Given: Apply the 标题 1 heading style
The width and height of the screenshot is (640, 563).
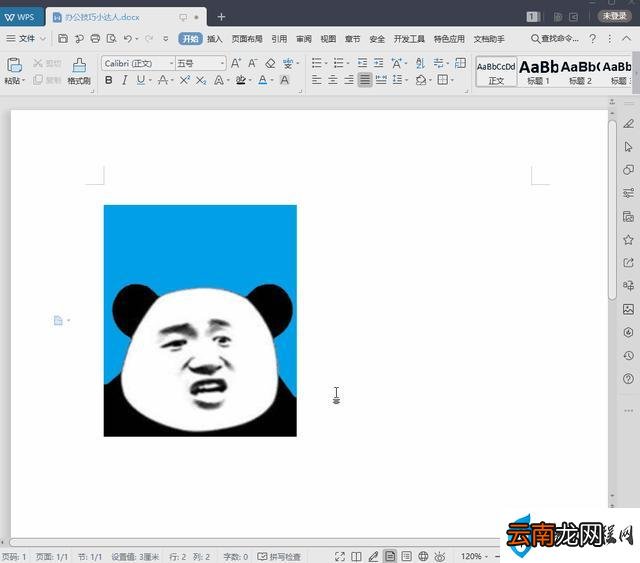Looking at the screenshot, I should pos(538,72).
